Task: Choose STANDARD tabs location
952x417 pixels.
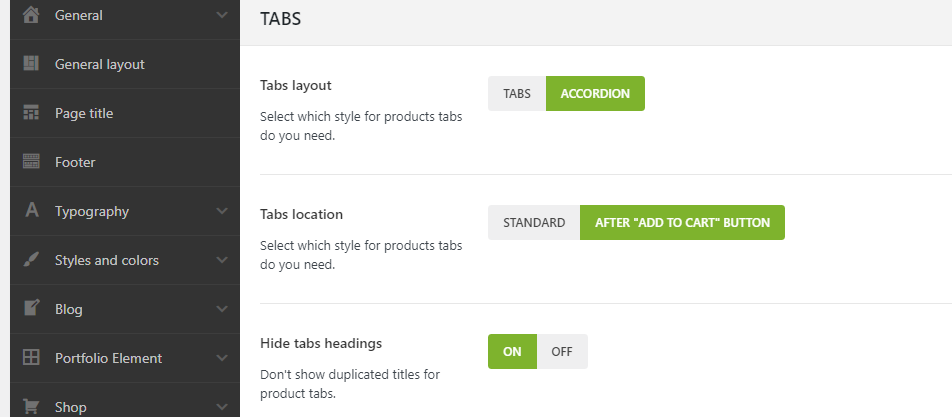Action: (x=534, y=223)
